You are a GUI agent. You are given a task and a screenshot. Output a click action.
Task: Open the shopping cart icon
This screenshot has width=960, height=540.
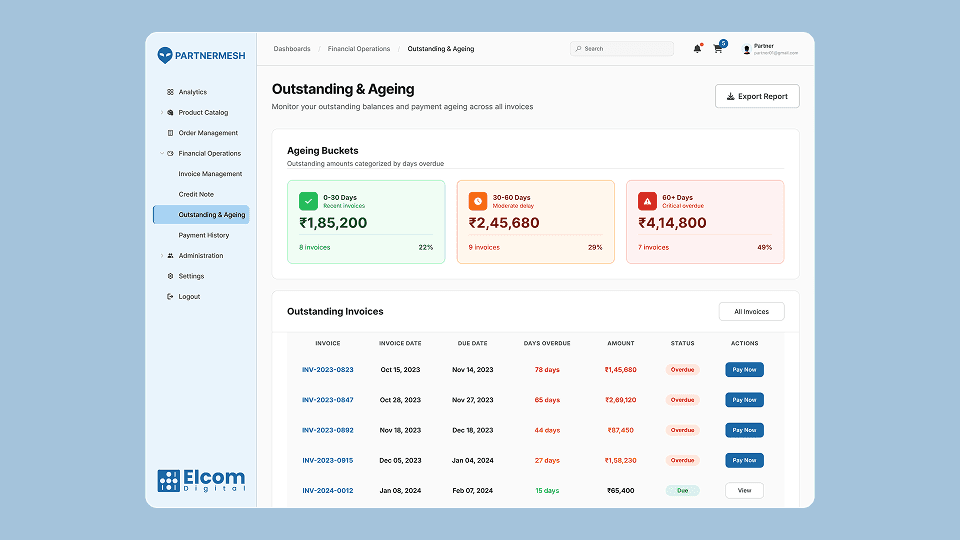tap(718, 49)
